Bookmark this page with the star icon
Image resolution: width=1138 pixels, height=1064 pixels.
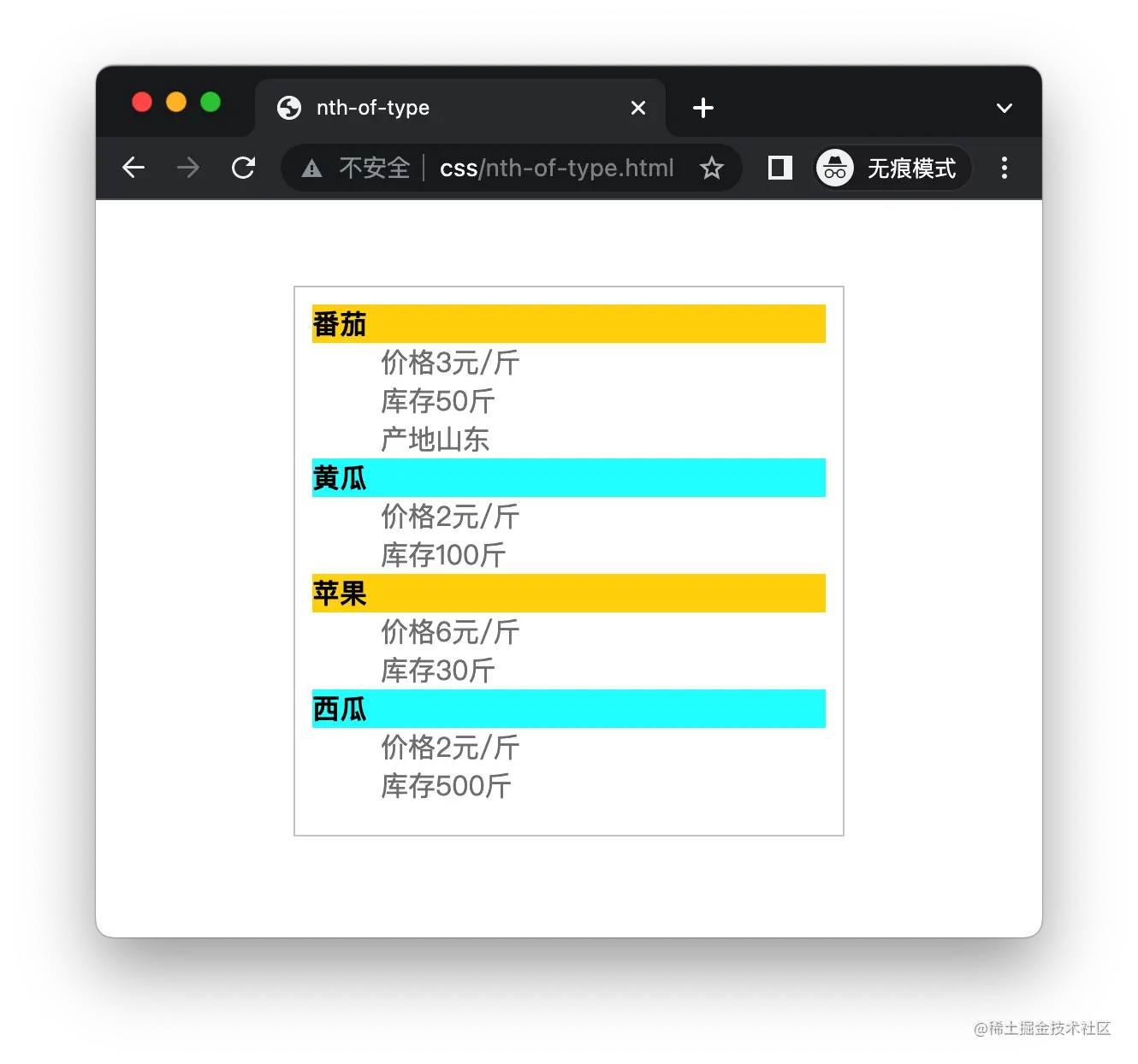[x=712, y=168]
